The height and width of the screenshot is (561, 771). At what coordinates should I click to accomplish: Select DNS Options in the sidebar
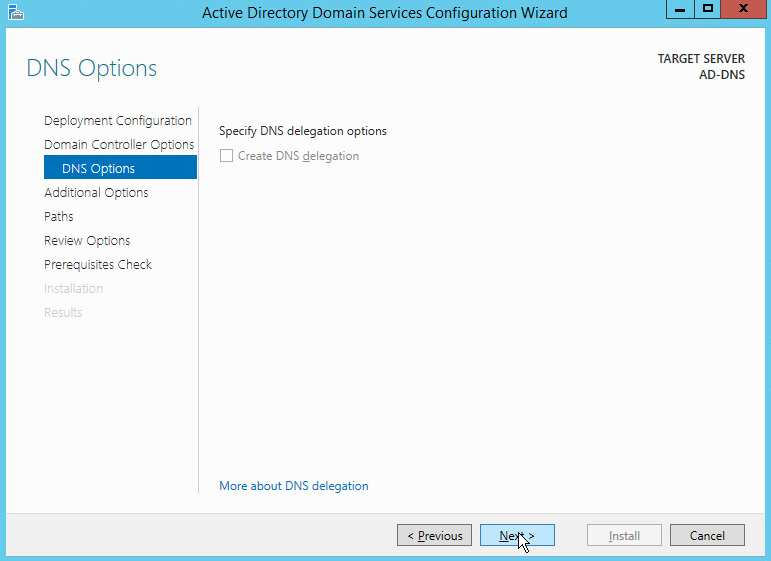[98, 169]
